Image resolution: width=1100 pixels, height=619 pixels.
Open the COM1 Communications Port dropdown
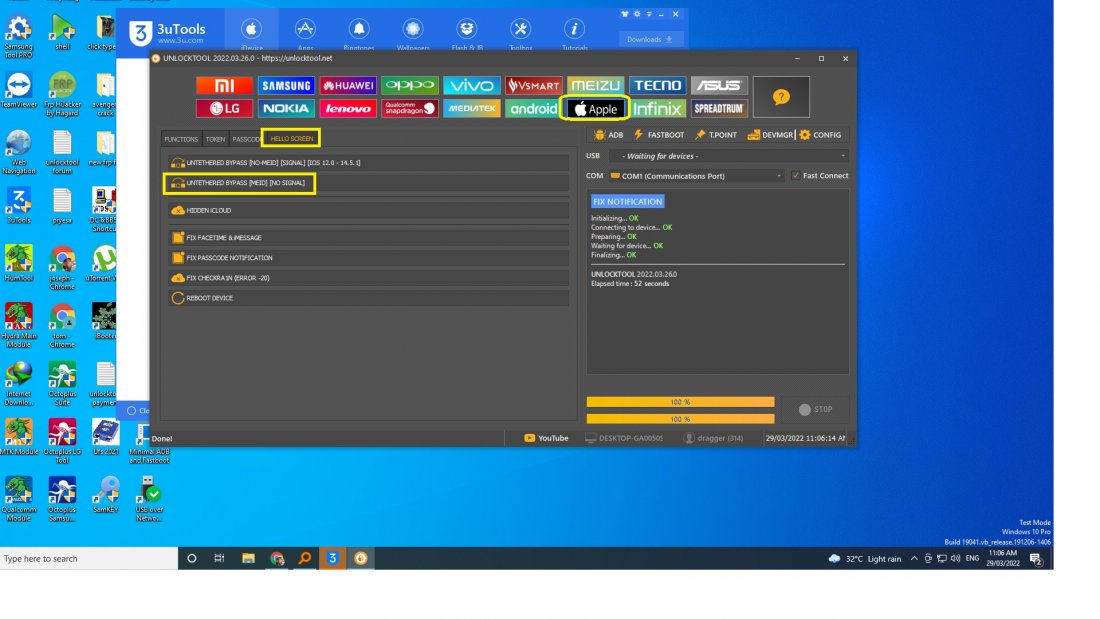tap(696, 175)
